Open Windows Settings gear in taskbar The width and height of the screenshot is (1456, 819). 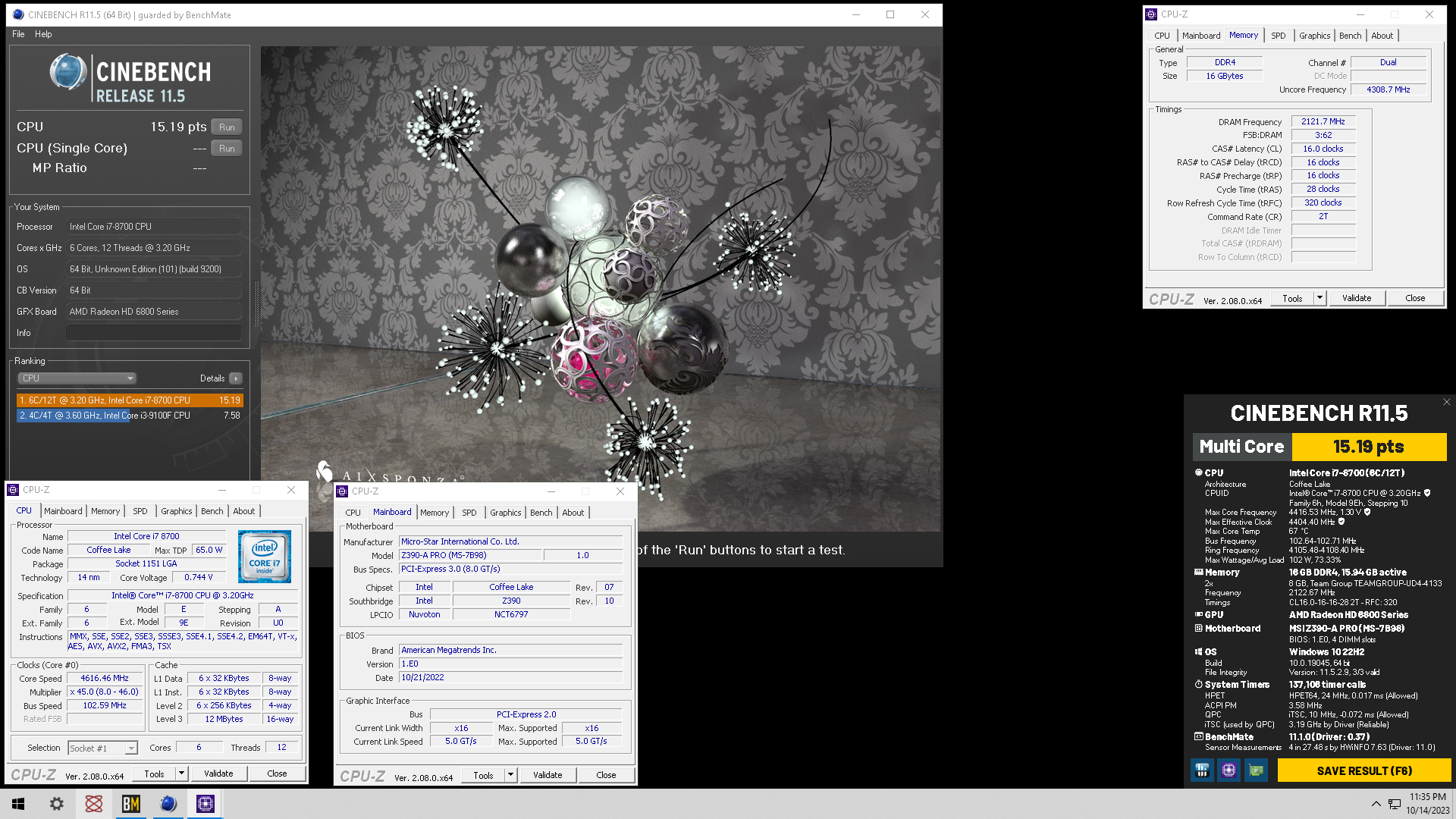pyautogui.click(x=57, y=804)
